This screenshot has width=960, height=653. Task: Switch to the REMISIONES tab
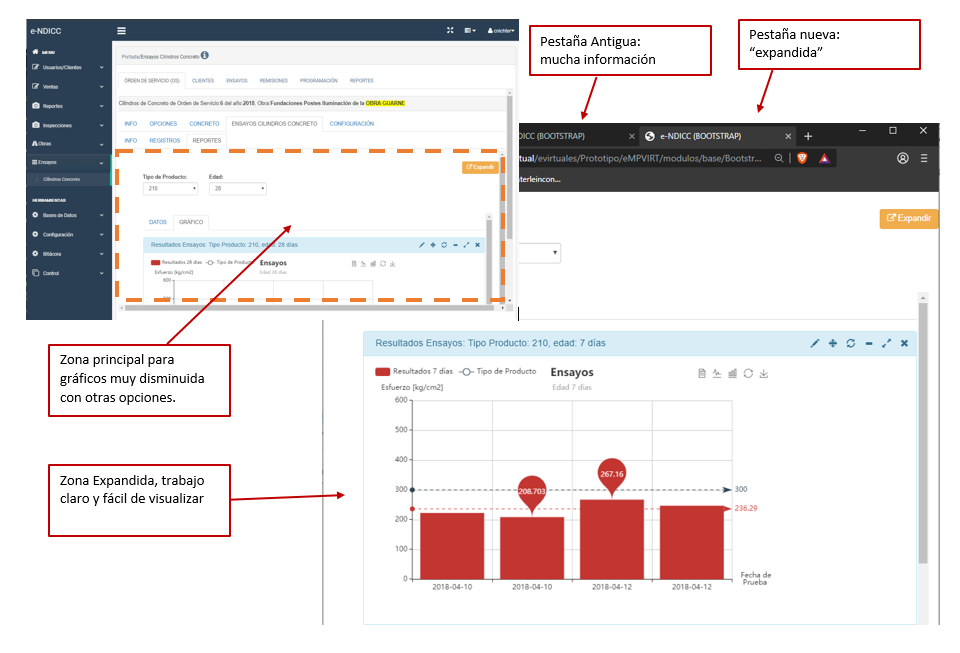pos(273,81)
